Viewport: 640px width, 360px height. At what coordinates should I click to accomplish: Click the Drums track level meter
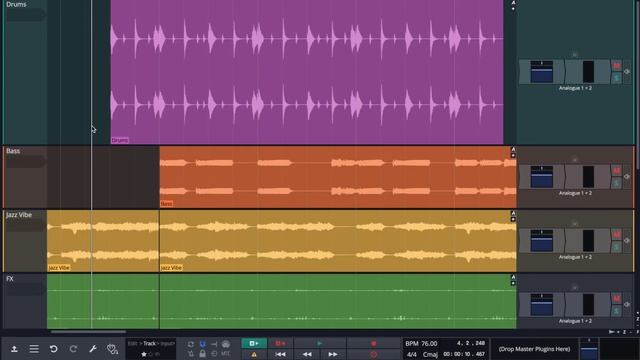(x=588, y=72)
